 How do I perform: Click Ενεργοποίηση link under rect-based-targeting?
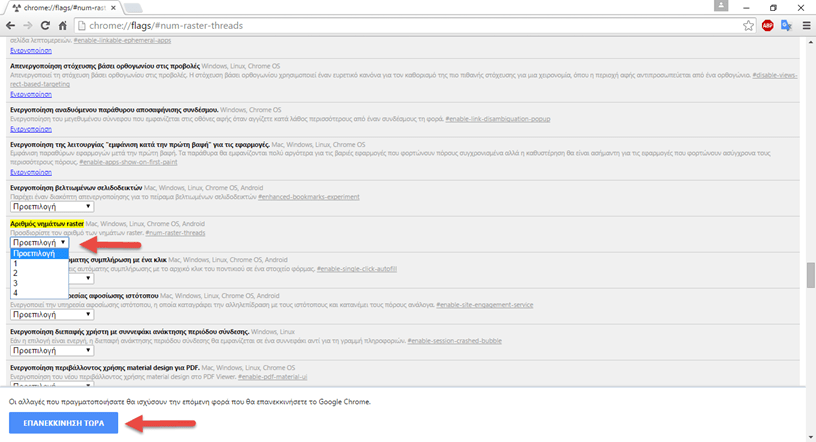point(31,94)
